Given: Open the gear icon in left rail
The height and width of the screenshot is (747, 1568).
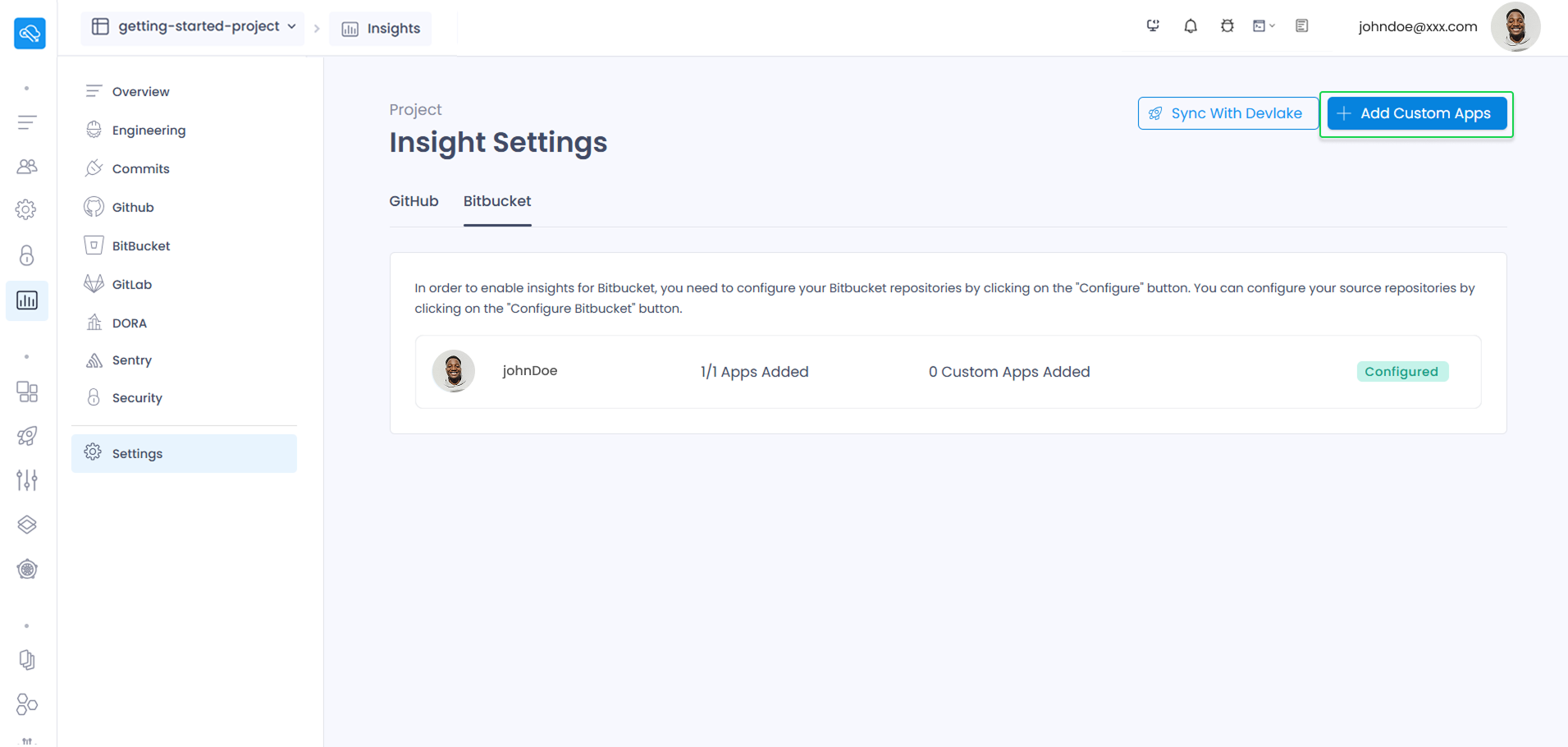Looking at the screenshot, I should (26, 209).
